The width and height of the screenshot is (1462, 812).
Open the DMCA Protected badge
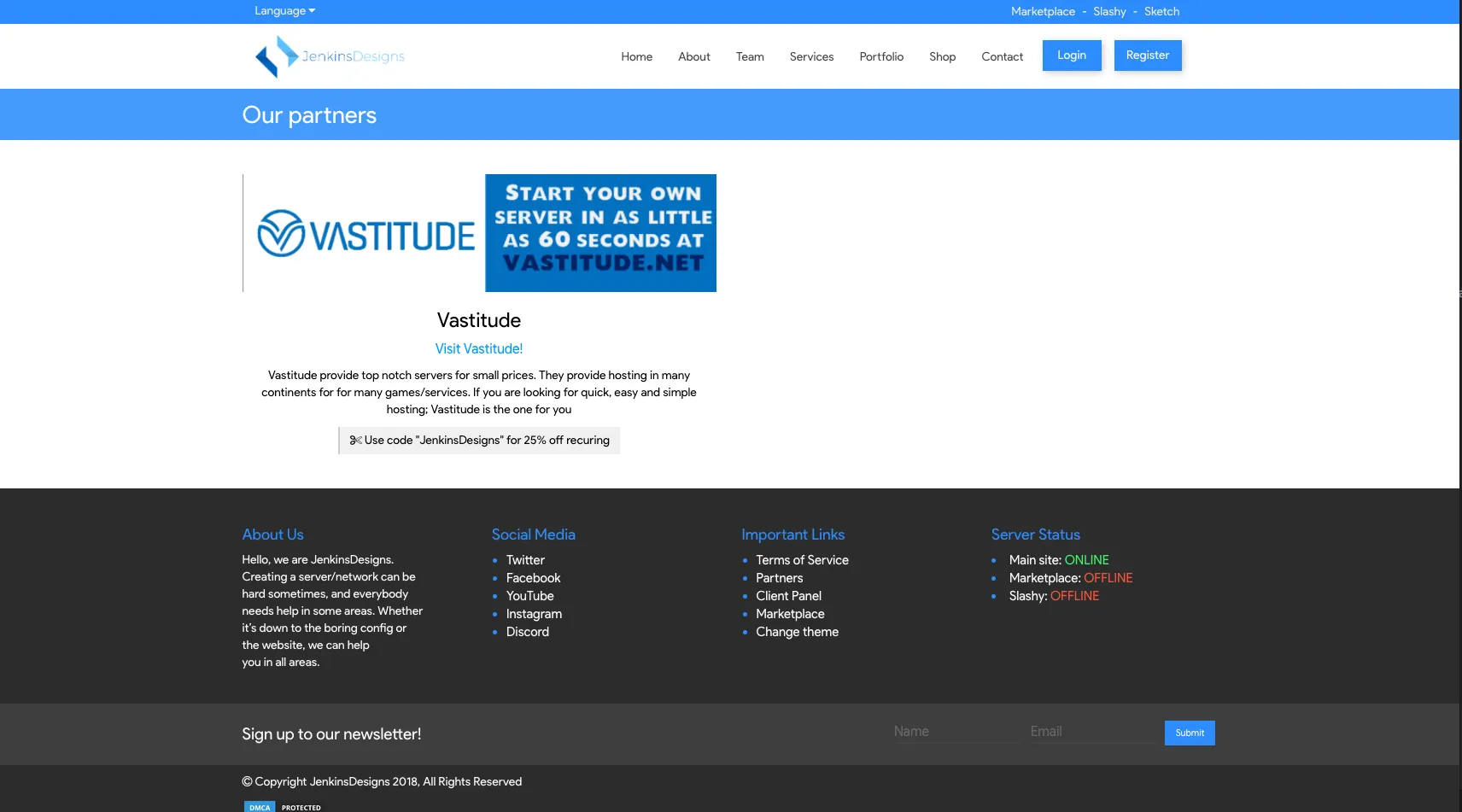coord(284,806)
